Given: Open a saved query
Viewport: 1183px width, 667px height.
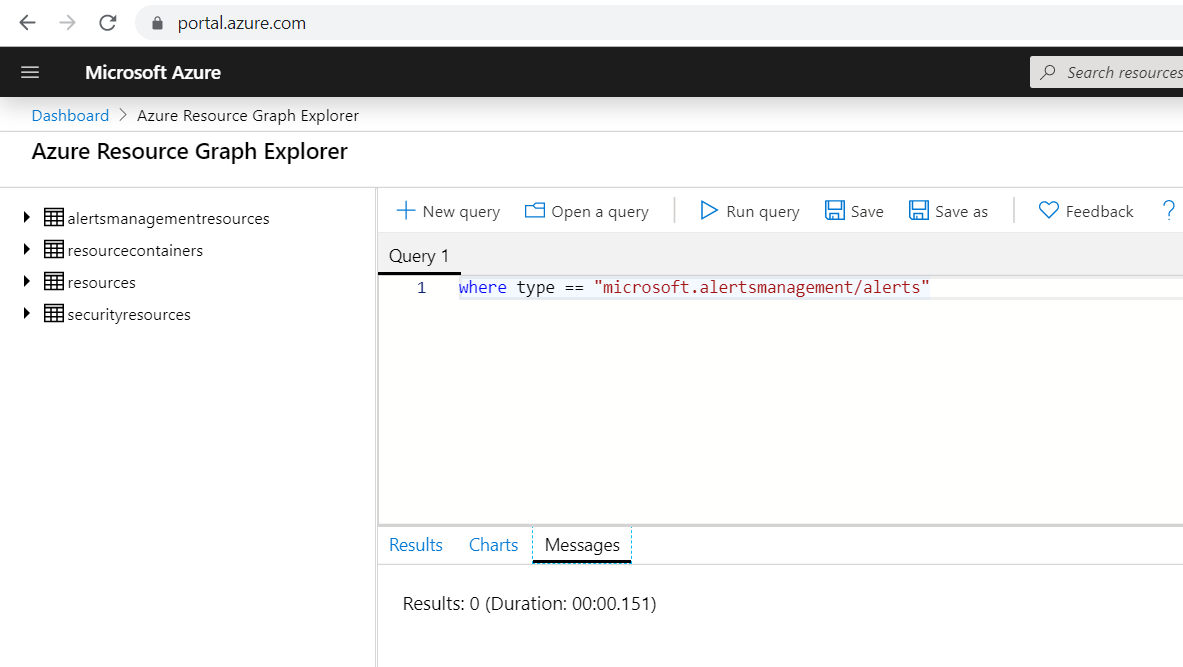Looking at the screenshot, I should [x=587, y=211].
